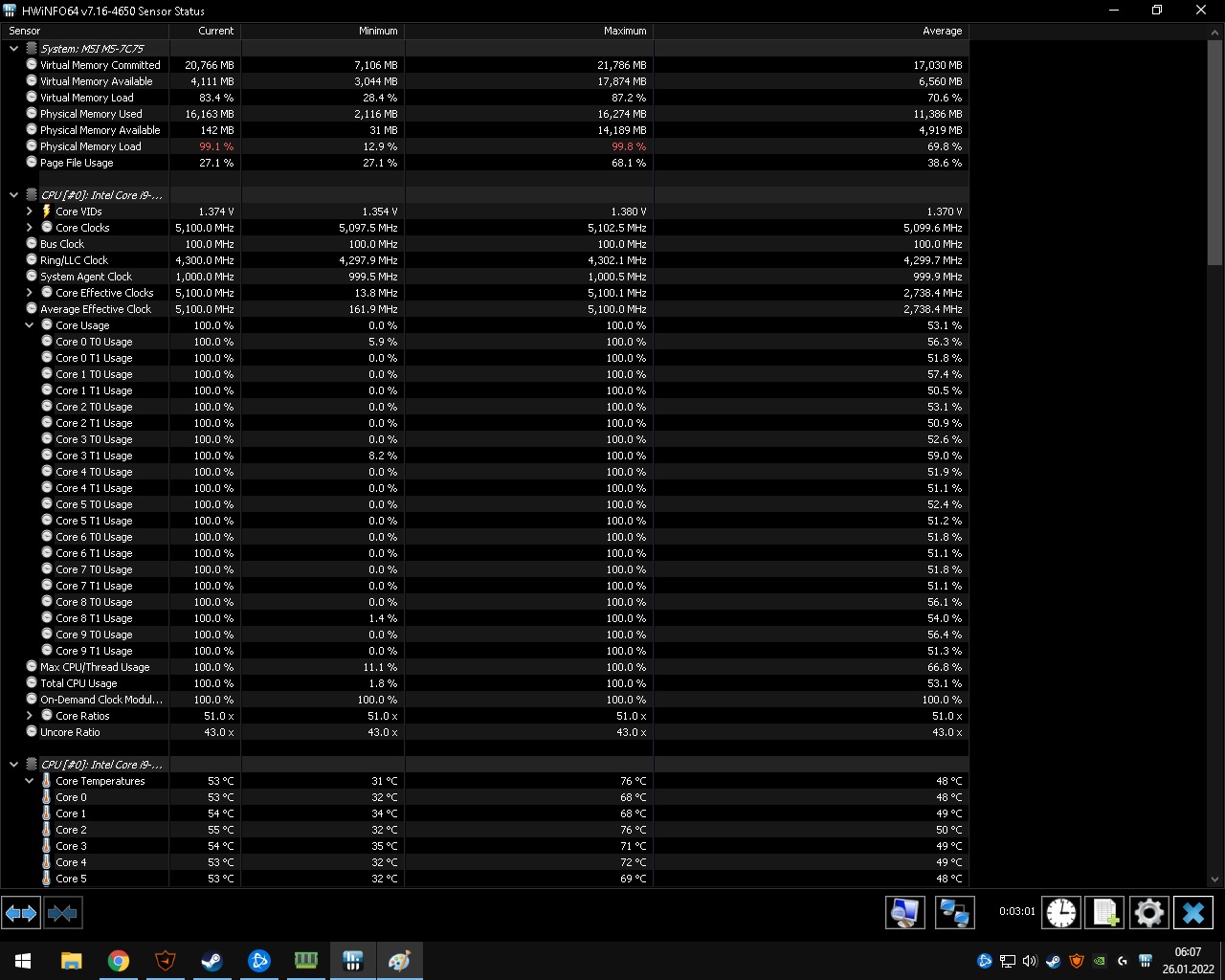Screen dimensions: 1225x980
Task: Open remote/network monitoring computers icon
Action: (x=954, y=913)
